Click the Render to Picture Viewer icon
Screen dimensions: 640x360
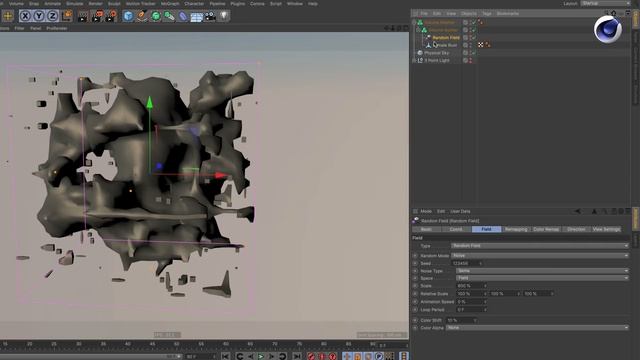pos(97,16)
